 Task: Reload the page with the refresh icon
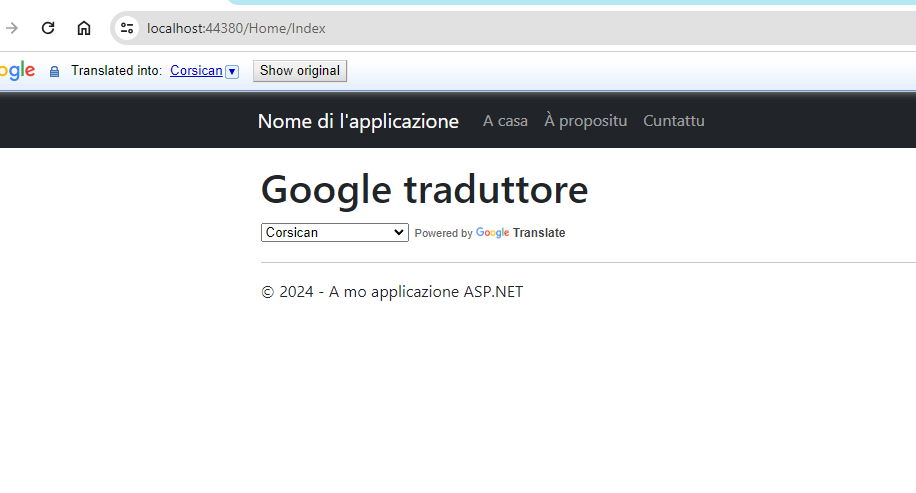pyautogui.click(x=48, y=28)
